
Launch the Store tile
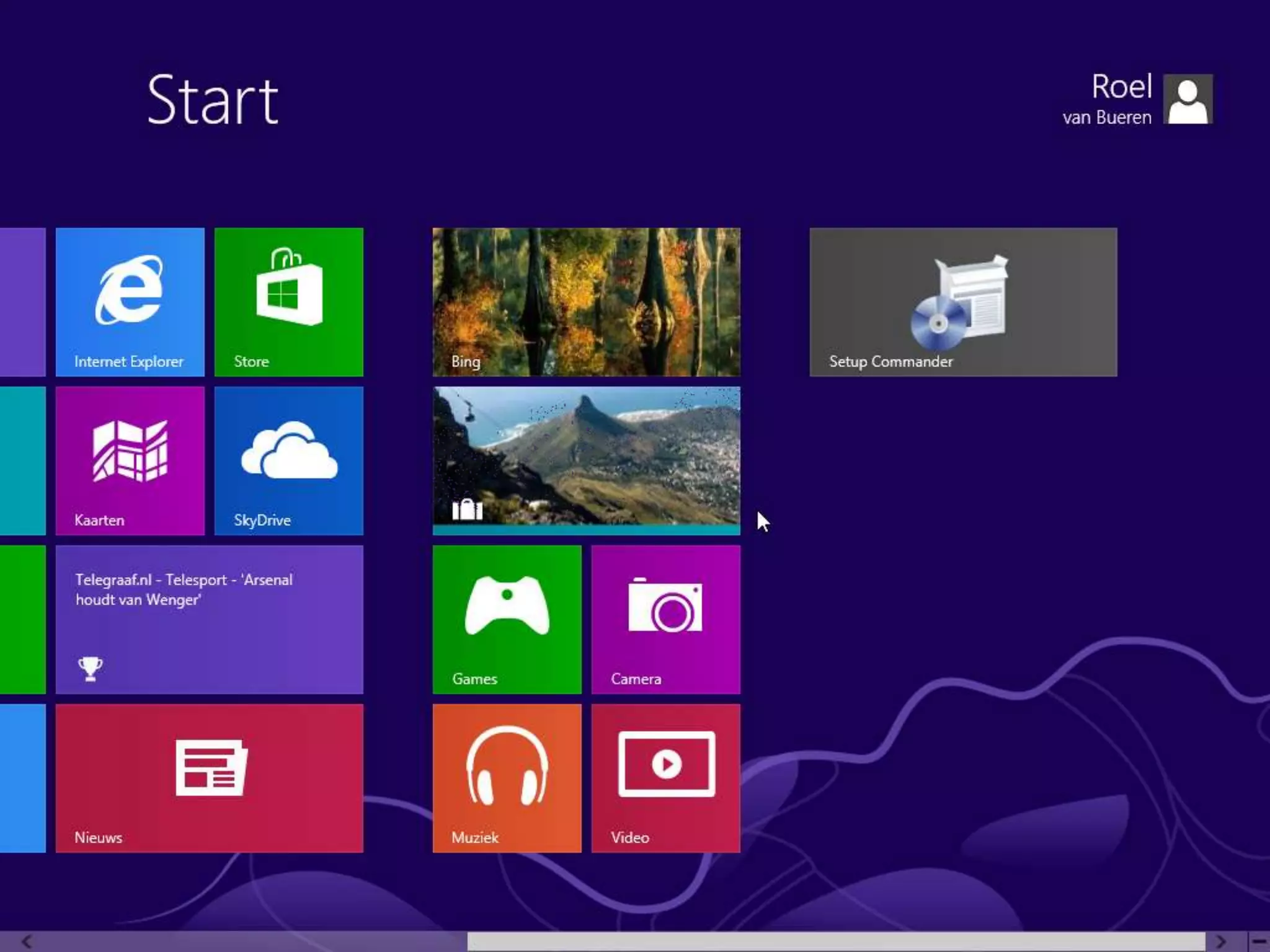tap(289, 302)
